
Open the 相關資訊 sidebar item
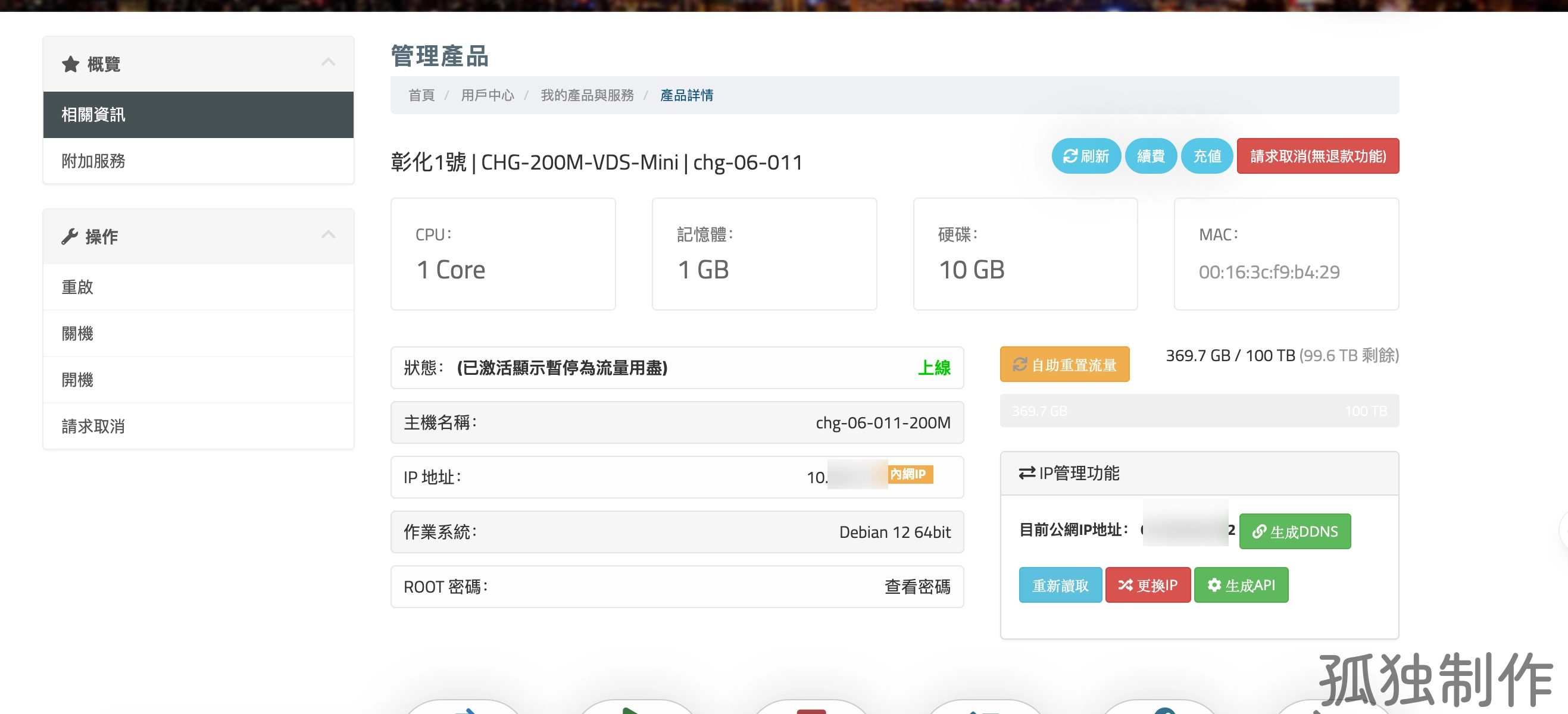(x=198, y=115)
